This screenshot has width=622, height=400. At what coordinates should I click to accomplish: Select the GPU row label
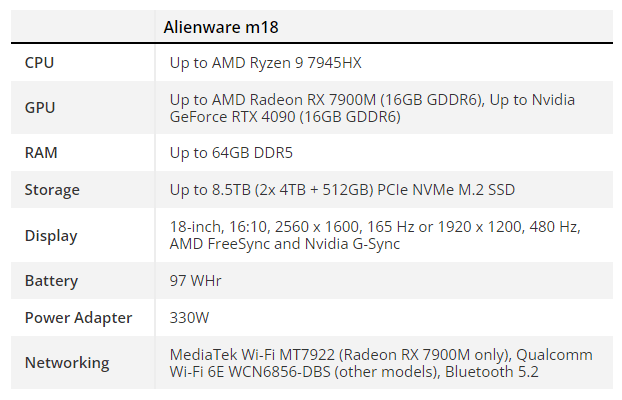(x=40, y=108)
